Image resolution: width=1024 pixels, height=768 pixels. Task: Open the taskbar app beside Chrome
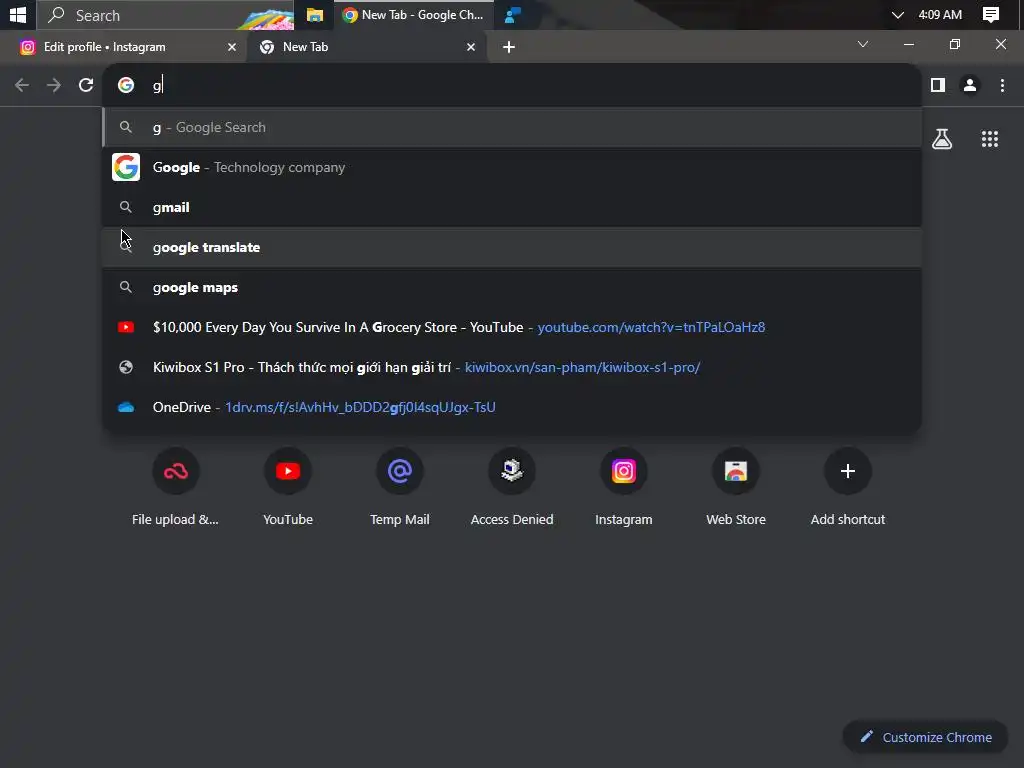513,15
